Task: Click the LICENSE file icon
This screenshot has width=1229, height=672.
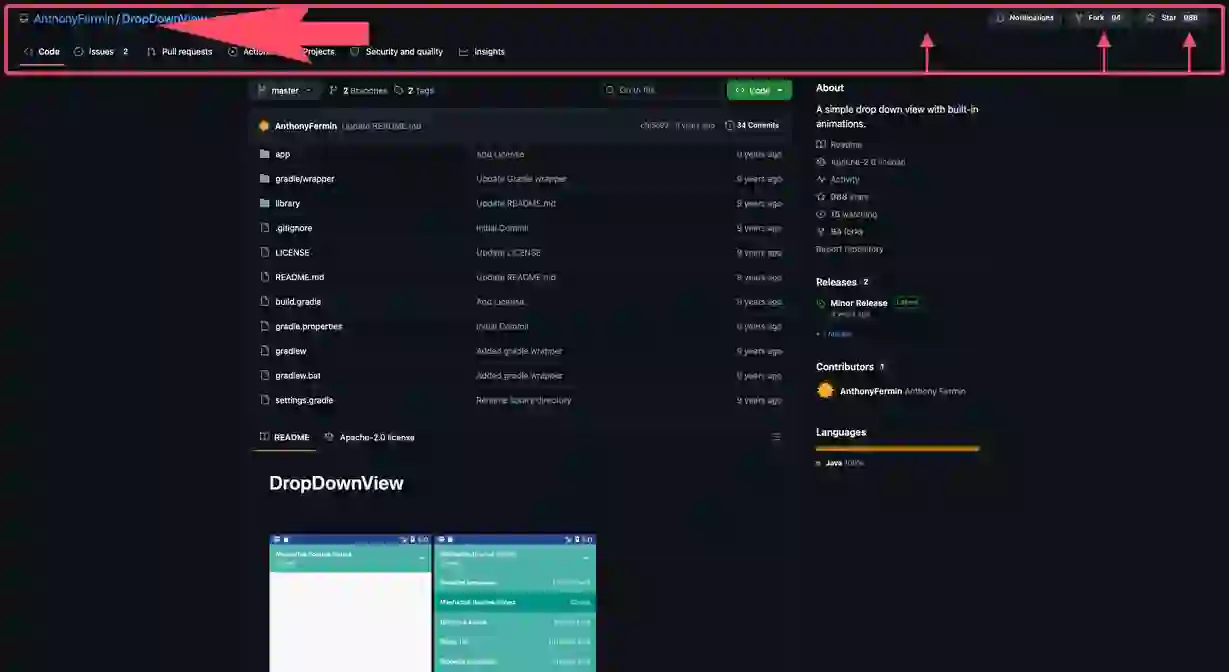Action: click(265, 253)
